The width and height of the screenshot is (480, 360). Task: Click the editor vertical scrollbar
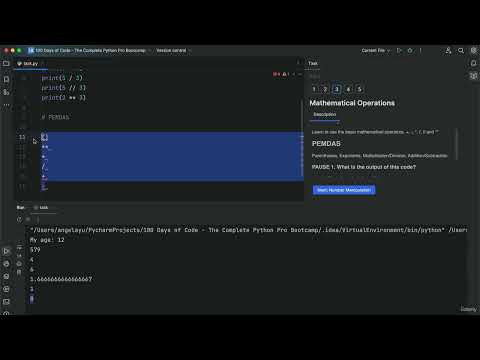click(302, 137)
